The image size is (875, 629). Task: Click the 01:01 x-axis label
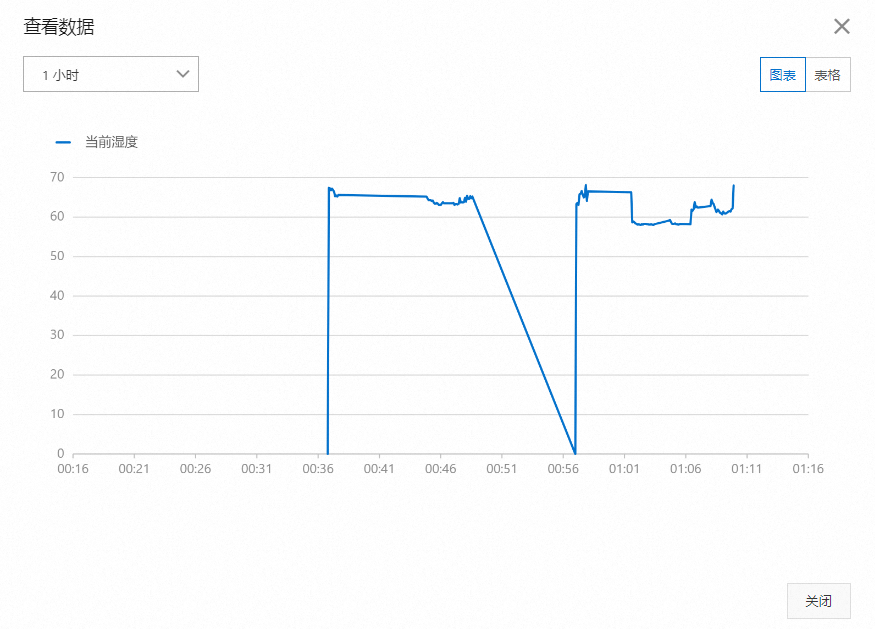tap(624, 468)
